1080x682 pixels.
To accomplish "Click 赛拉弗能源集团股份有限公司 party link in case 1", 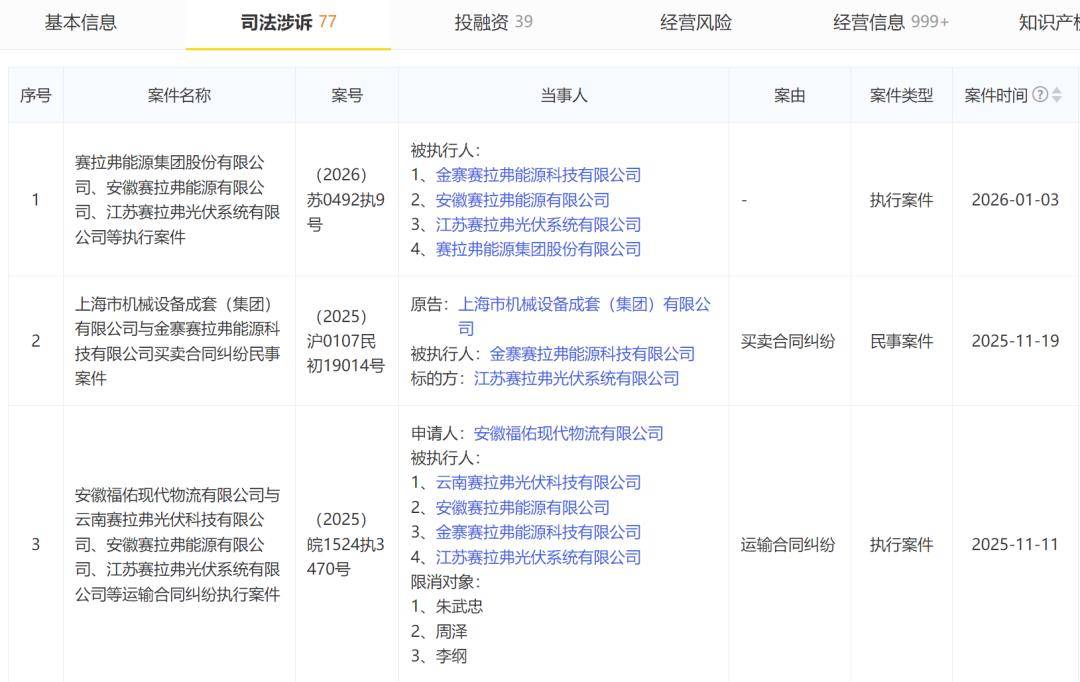I will tap(538, 249).
